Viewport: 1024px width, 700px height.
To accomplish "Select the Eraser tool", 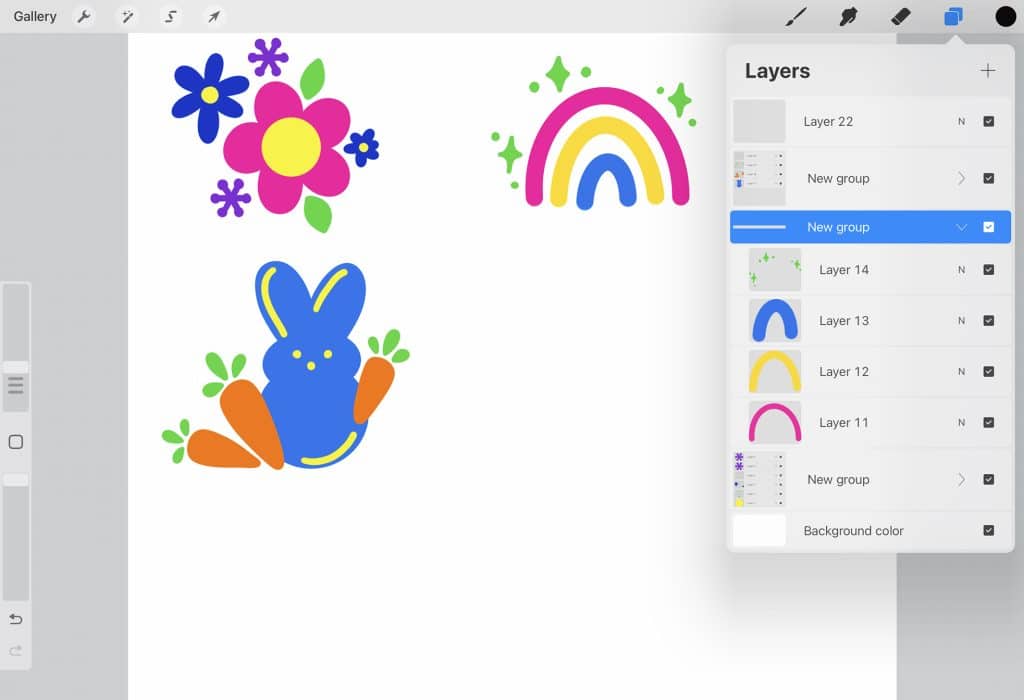I will click(901, 16).
